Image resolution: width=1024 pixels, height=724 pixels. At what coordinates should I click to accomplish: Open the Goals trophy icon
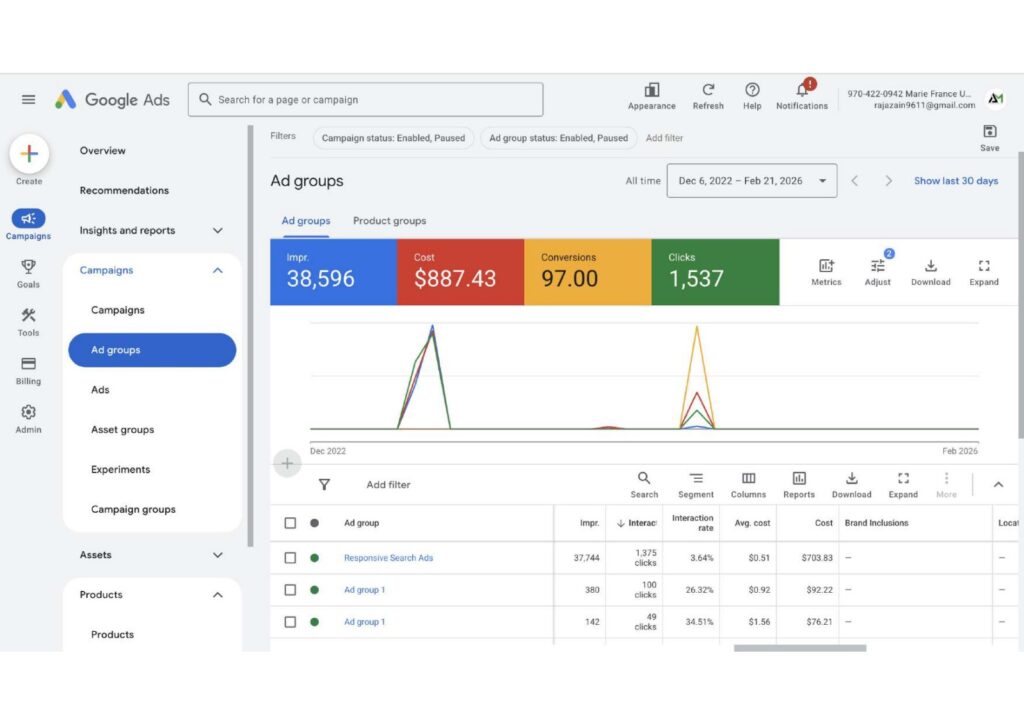point(28,266)
